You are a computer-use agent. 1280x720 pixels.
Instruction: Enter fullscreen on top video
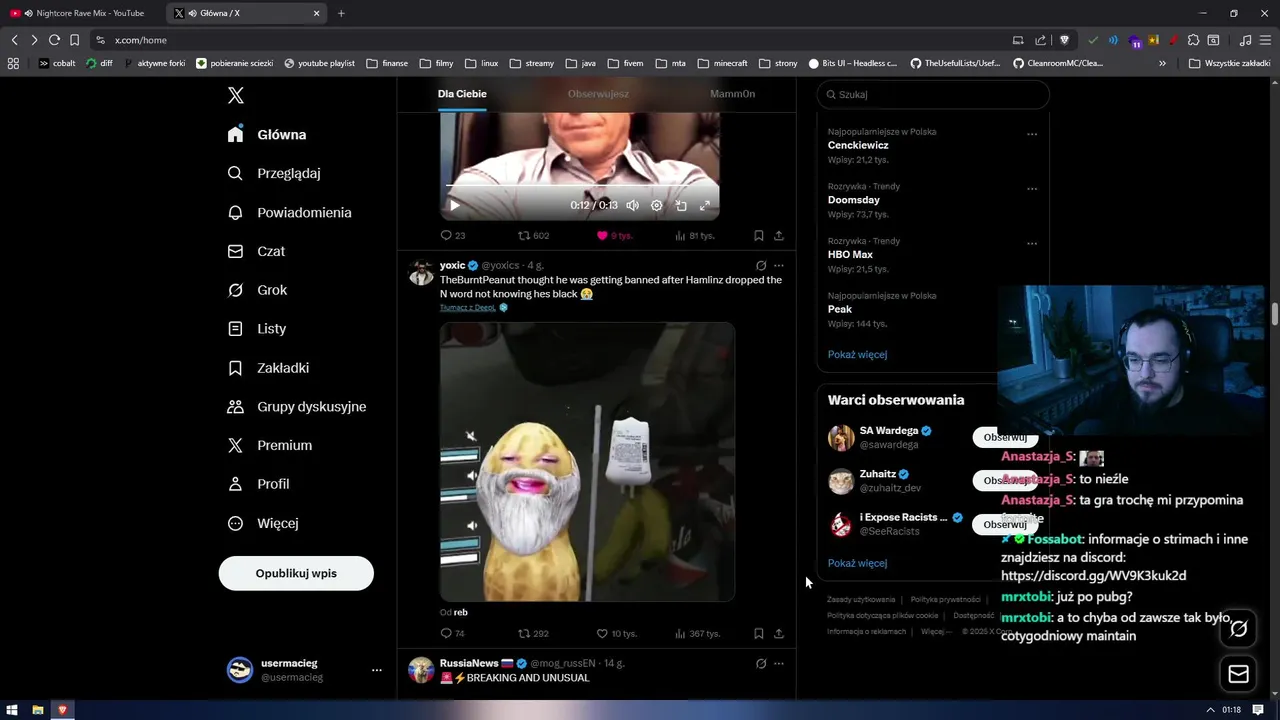pyautogui.click(x=704, y=205)
